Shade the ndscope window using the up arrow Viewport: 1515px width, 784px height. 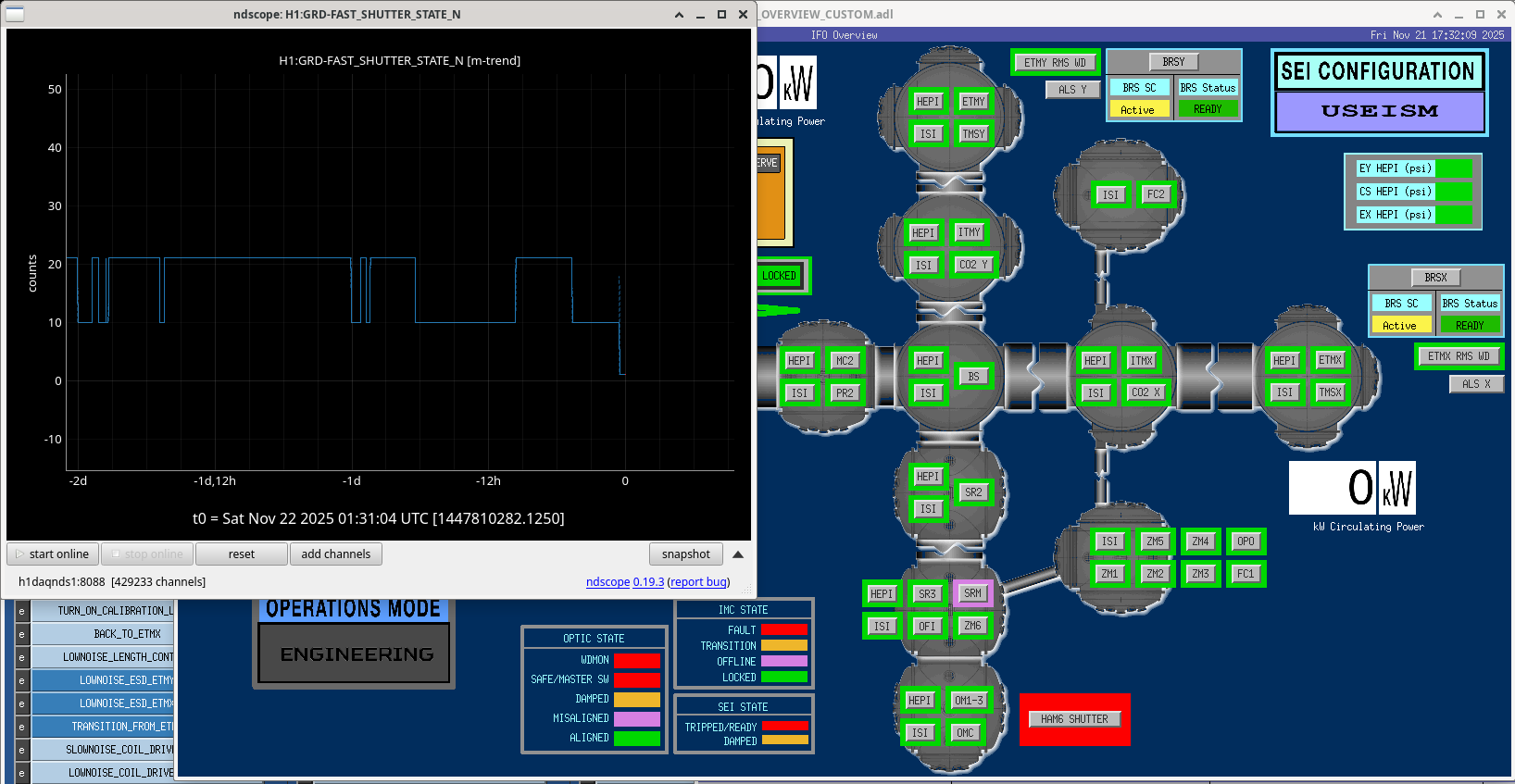(679, 15)
